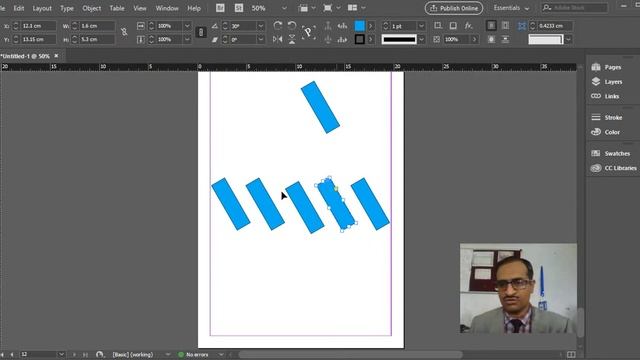Image resolution: width=640 pixels, height=360 pixels.
Task: Click the preflight profile icon in status bar
Action: coord(100,354)
